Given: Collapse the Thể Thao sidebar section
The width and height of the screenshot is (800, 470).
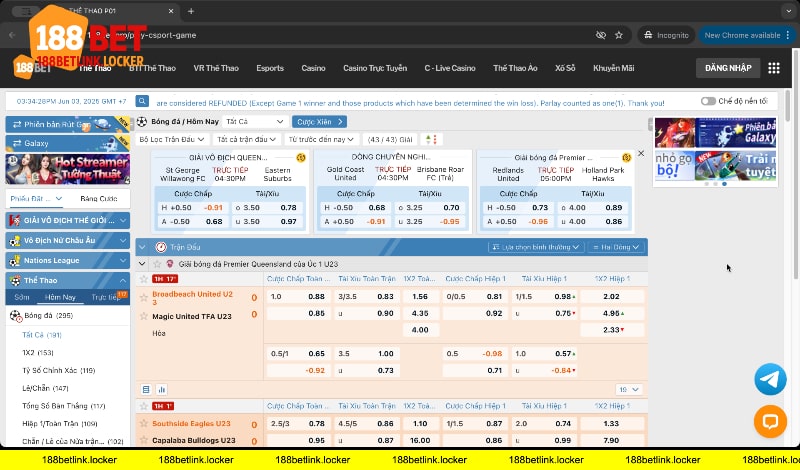Looking at the screenshot, I should (x=67, y=280).
